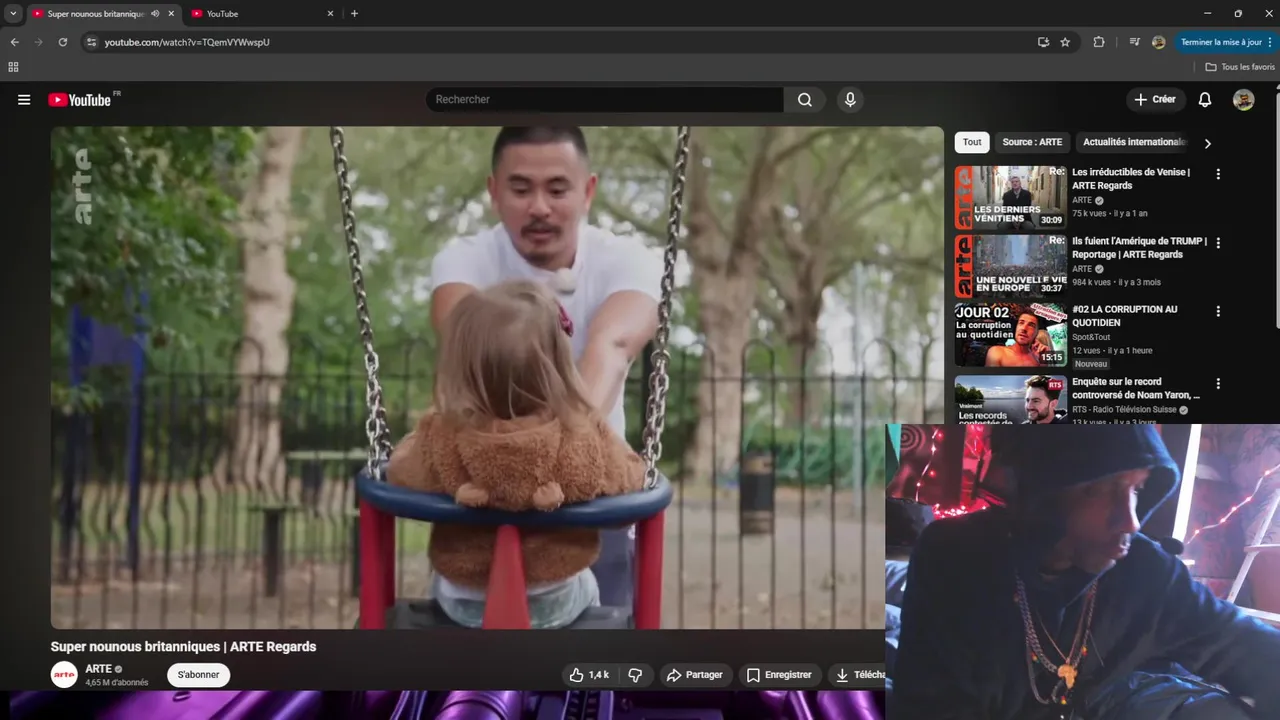This screenshot has height=720, width=1280.
Task: Click RTS - Radio Télévision Suisse channel name
Action: (1124, 410)
